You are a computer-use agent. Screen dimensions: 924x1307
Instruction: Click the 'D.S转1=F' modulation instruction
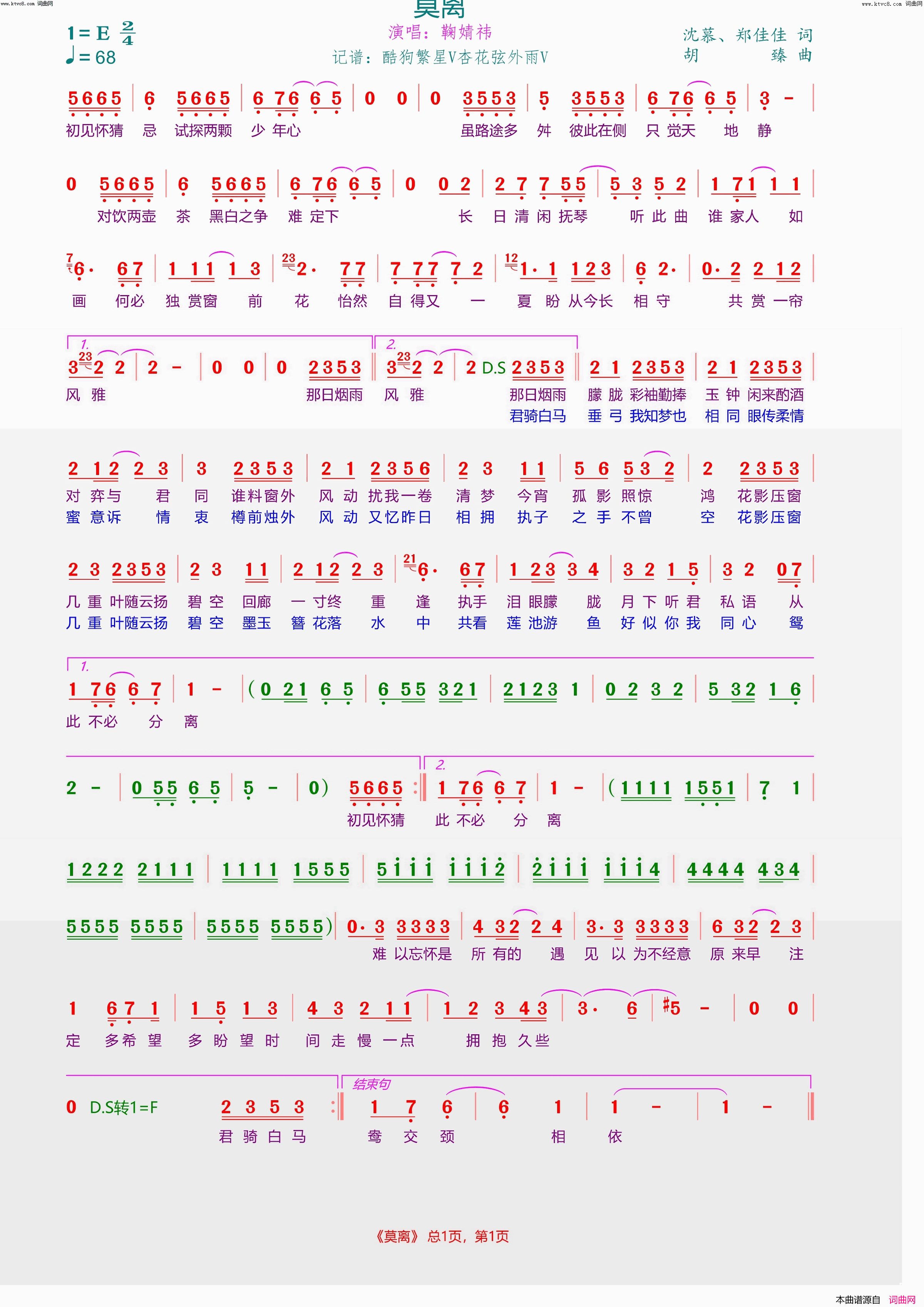(x=124, y=1108)
